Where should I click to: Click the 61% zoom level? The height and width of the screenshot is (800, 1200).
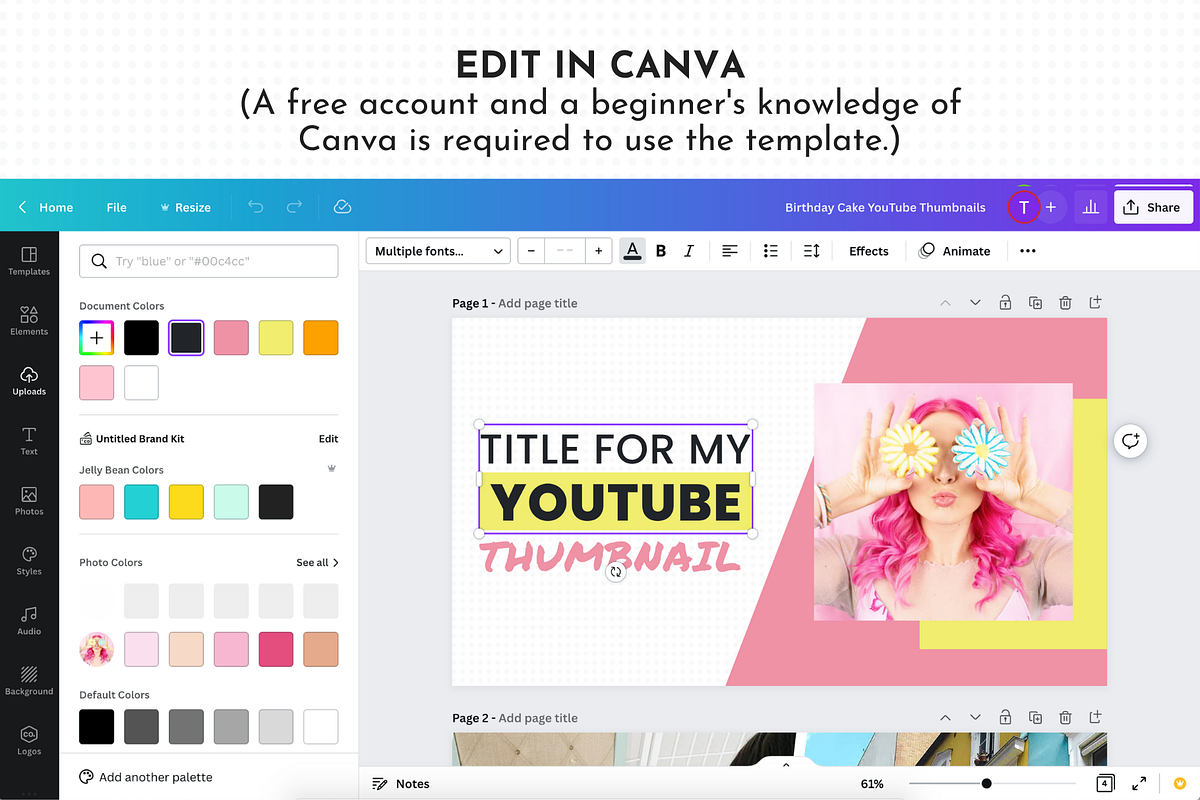(x=872, y=784)
